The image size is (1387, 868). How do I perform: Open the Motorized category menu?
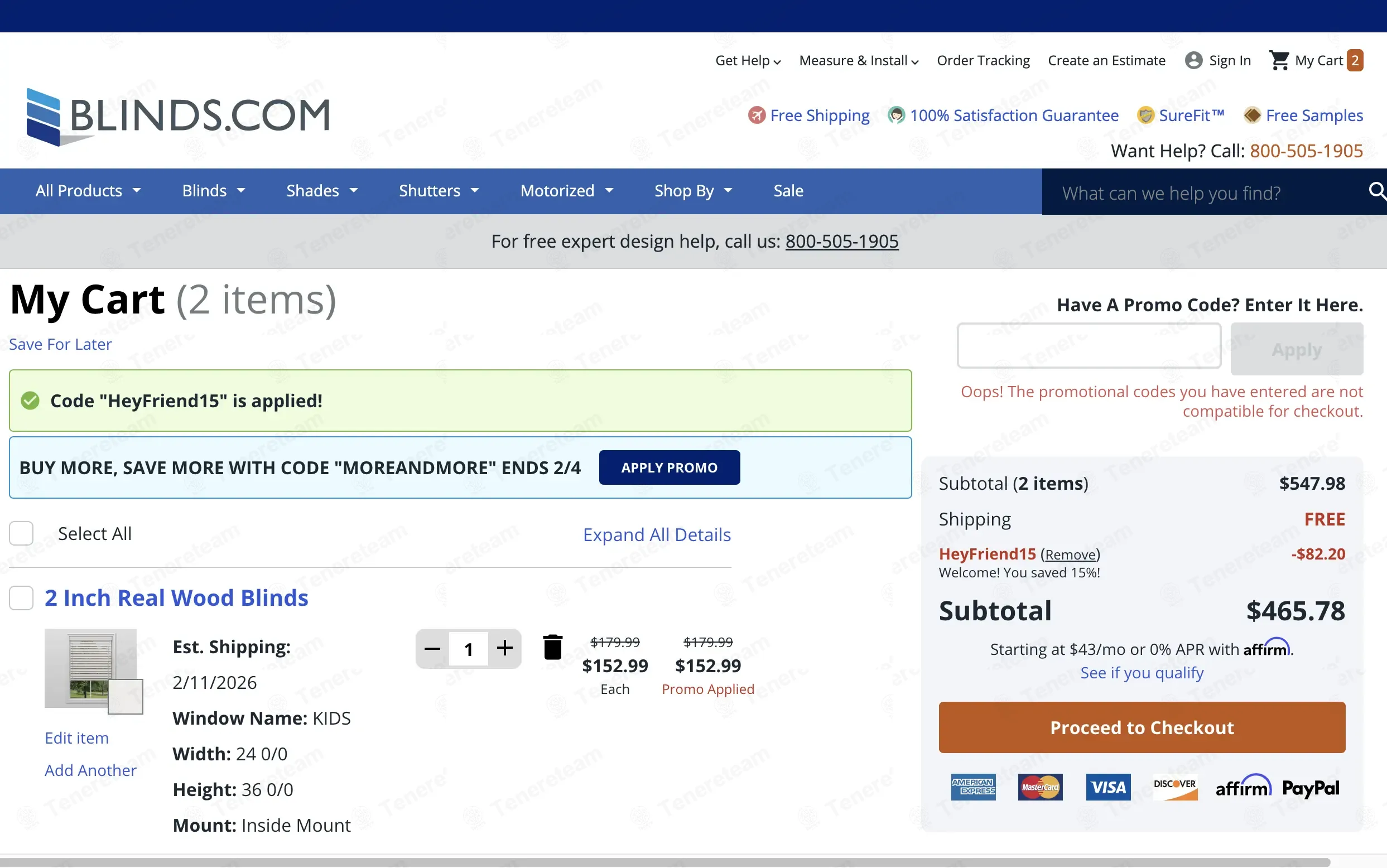point(567,191)
